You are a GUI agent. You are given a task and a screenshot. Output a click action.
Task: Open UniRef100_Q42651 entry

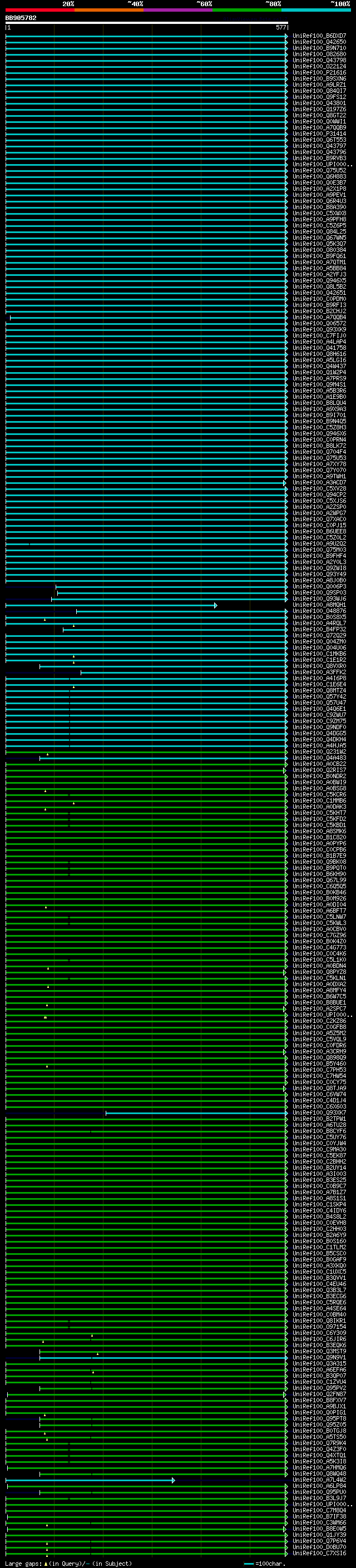tap(319, 293)
